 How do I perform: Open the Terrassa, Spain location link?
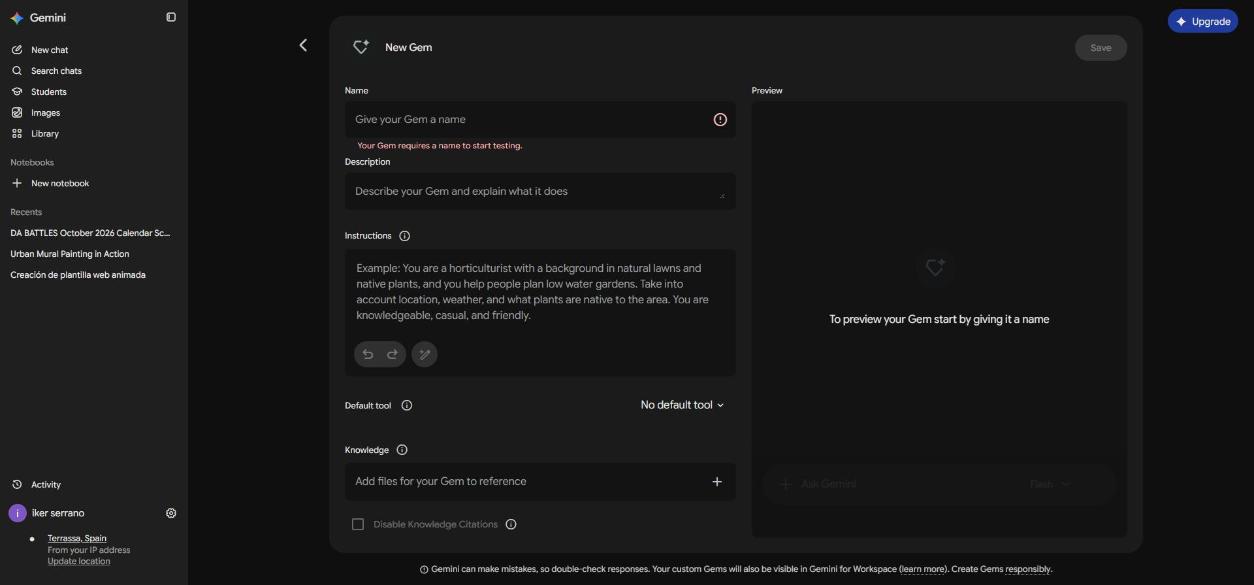(77, 538)
